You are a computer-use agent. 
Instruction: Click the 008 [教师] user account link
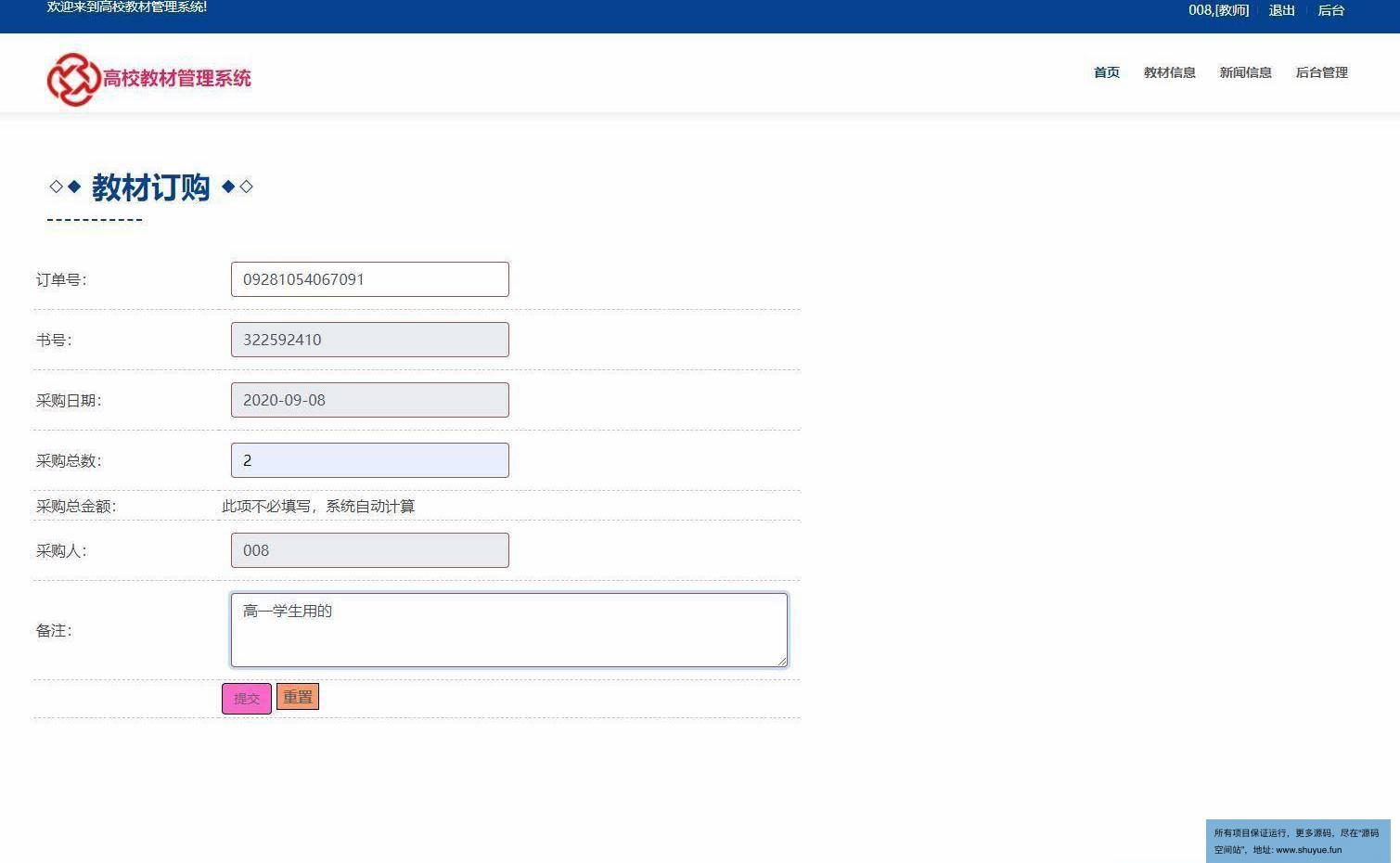pos(1218,10)
